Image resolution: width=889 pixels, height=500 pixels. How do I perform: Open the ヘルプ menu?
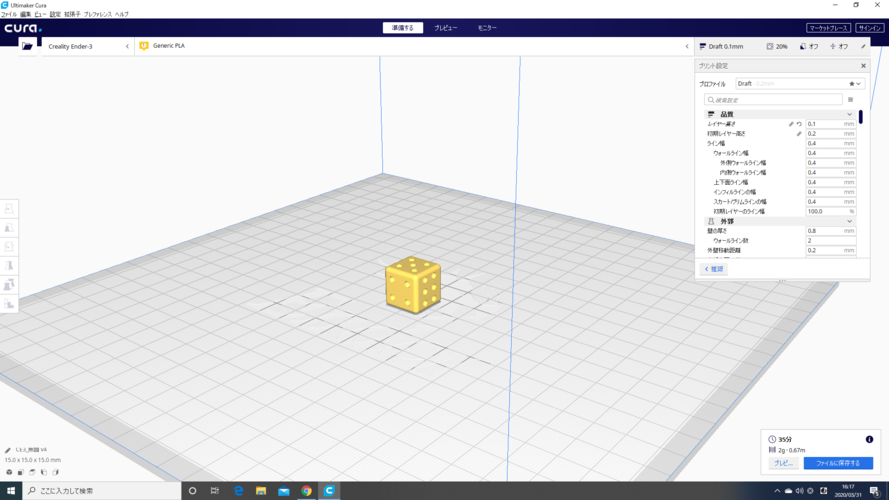[x=122, y=14]
